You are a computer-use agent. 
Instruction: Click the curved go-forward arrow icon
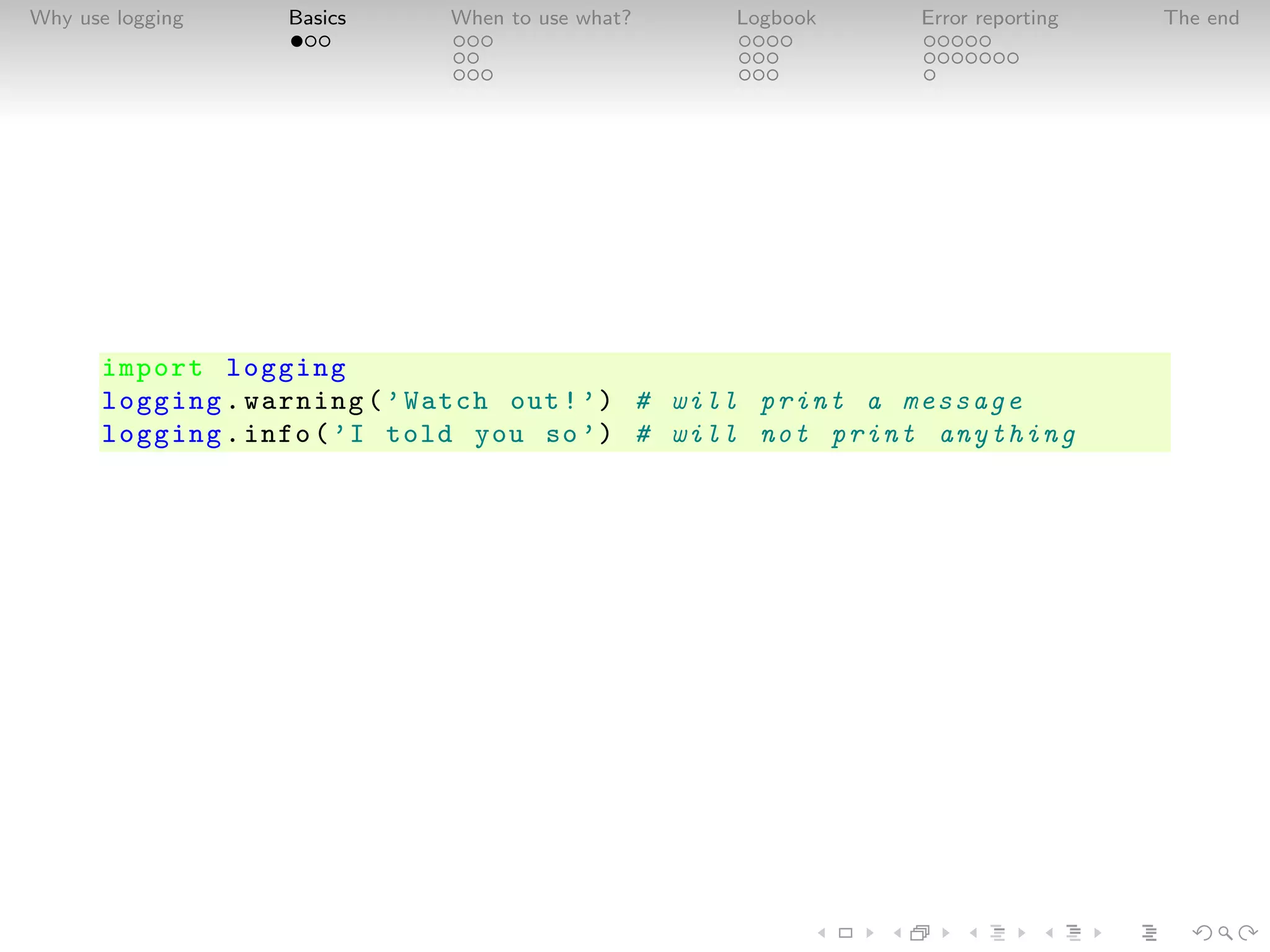[x=1248, y=933]
